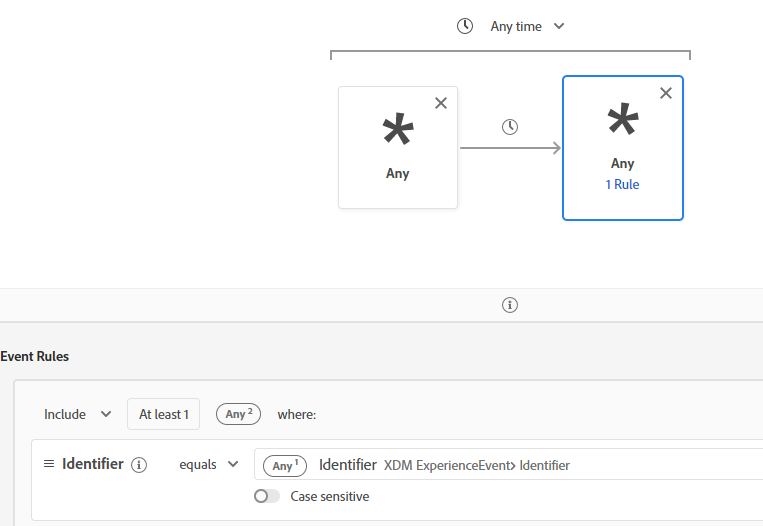This screenshot has width=763, height=526.
Task: Click the Any 1 pill in the value field
Action: click(285, 465)
